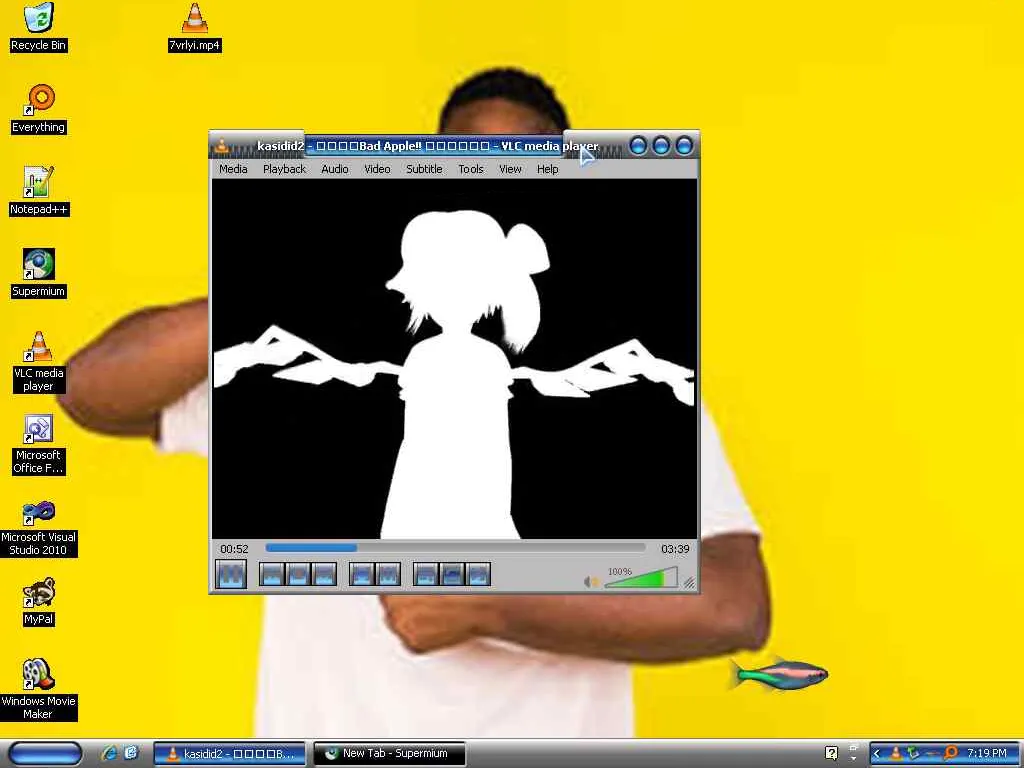The height and width of the screenshot is (768, 1024).
Task: Open the View menu
Action: click(510, 169)
